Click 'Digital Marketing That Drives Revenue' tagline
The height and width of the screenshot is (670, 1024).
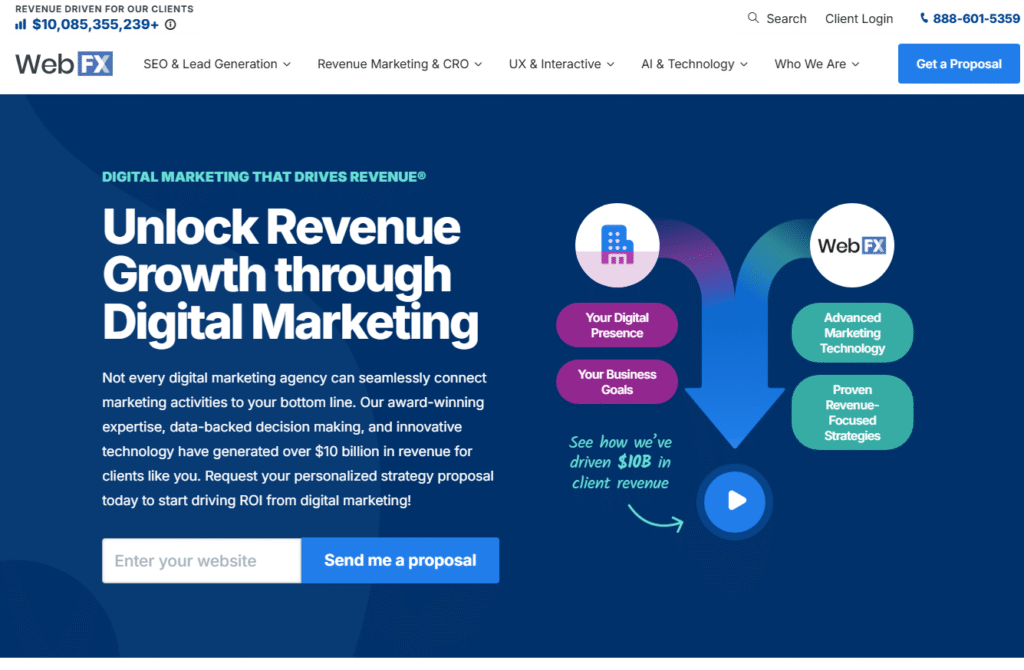point(264,176)
